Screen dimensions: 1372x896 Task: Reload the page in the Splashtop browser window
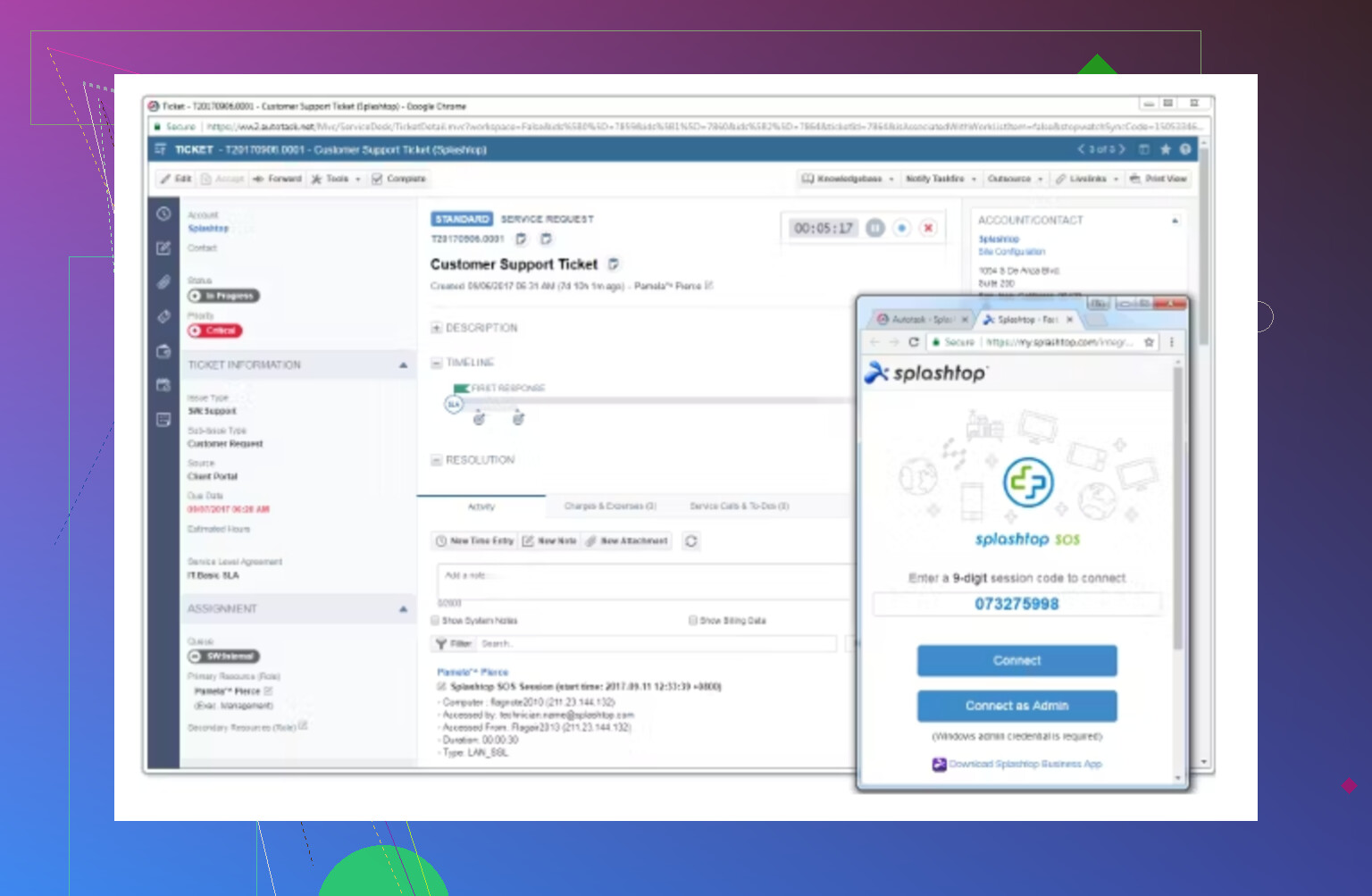(914, 342)
